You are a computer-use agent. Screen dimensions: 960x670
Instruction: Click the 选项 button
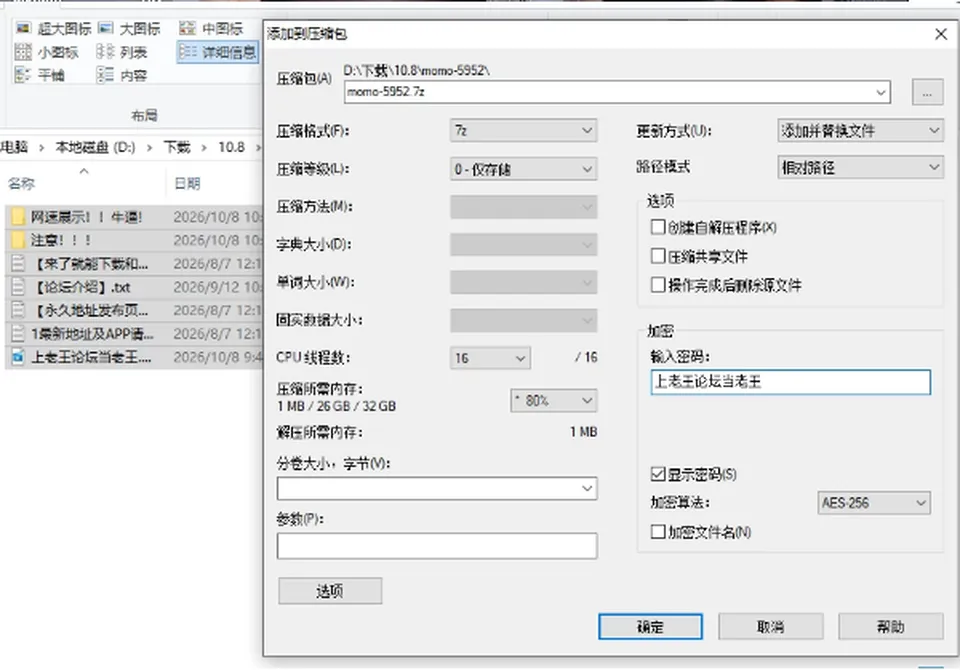point(330,590)
